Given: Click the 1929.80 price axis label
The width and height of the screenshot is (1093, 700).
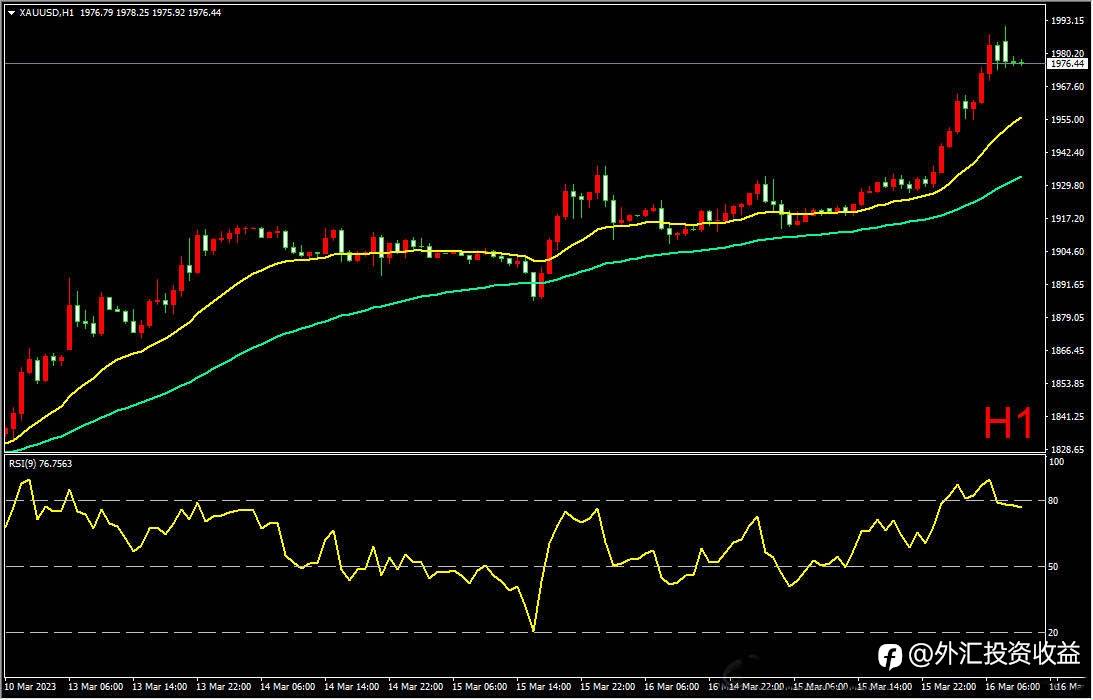Looking at the screenshot, I should pos(1067,185).
